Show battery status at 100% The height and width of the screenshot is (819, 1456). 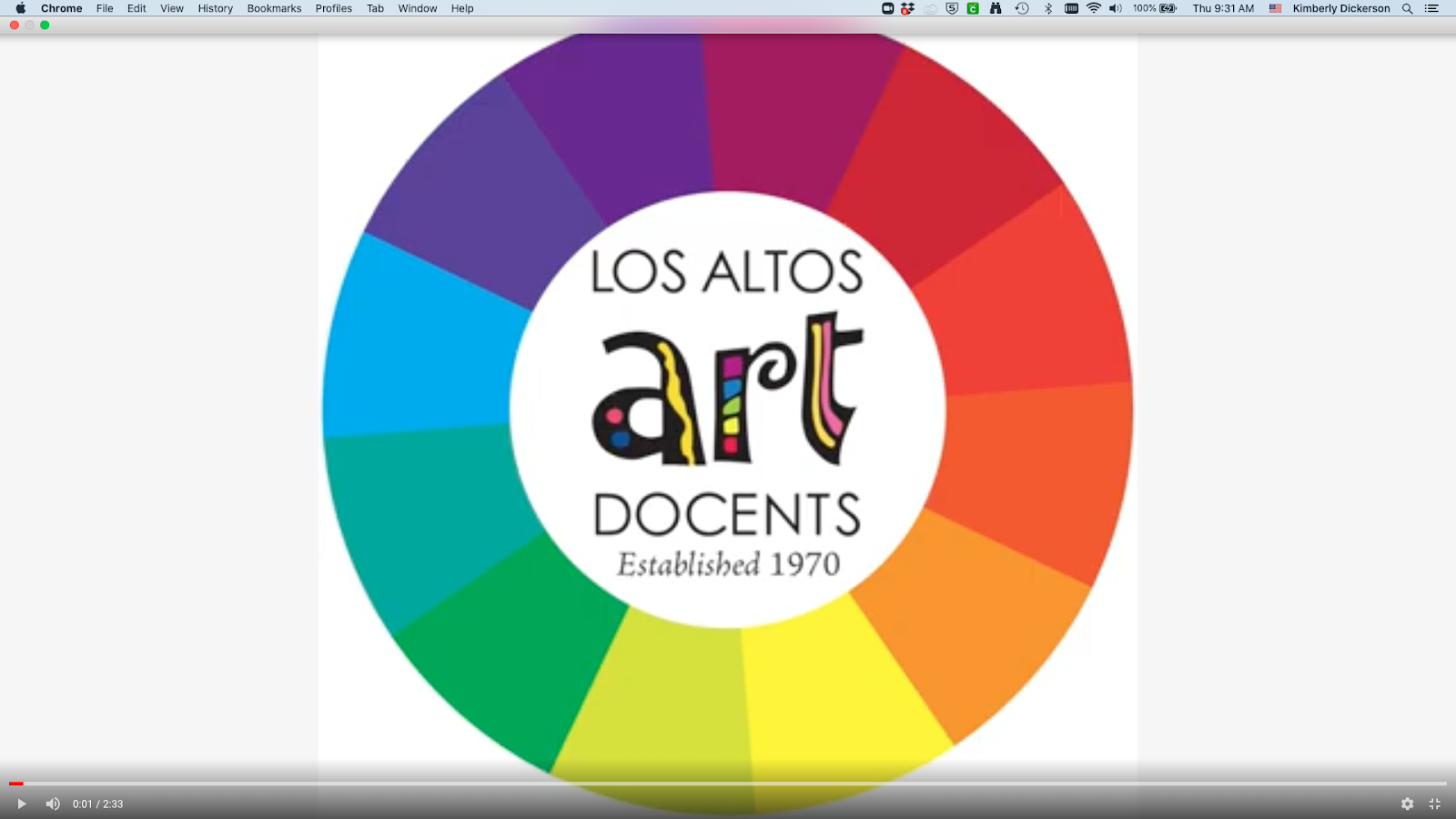coord(1155,8)
